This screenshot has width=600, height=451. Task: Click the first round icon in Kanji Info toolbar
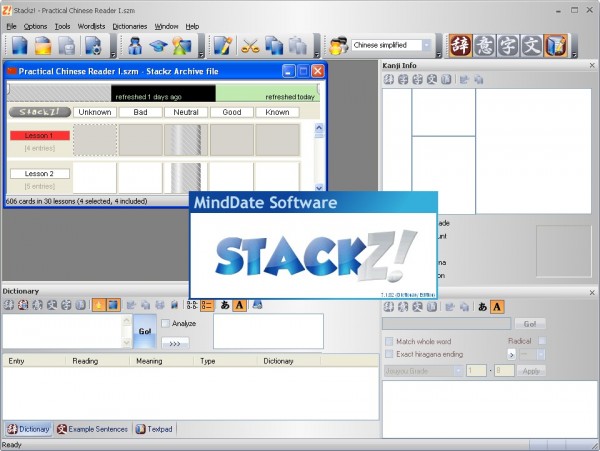coord(389,80)
